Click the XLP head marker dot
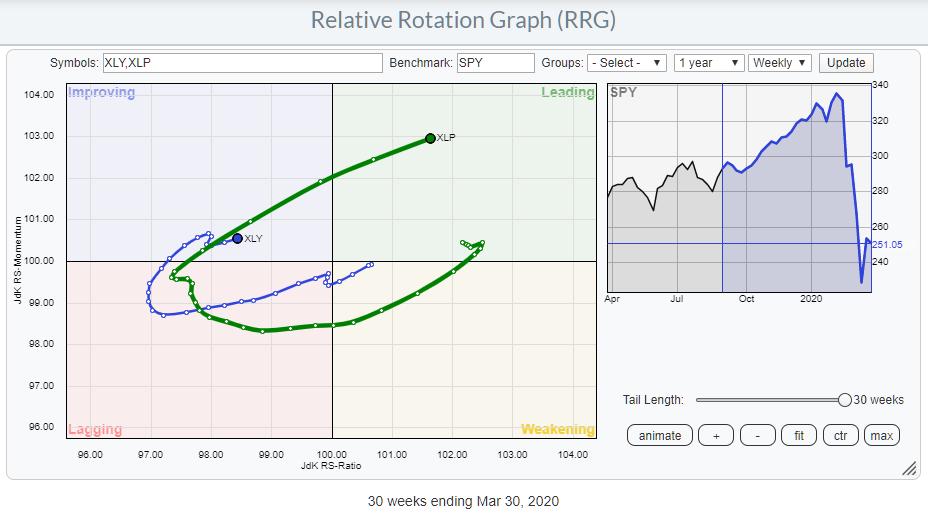Screen dimensions: 928x515 pyautogui.click(x=430, y=138)
